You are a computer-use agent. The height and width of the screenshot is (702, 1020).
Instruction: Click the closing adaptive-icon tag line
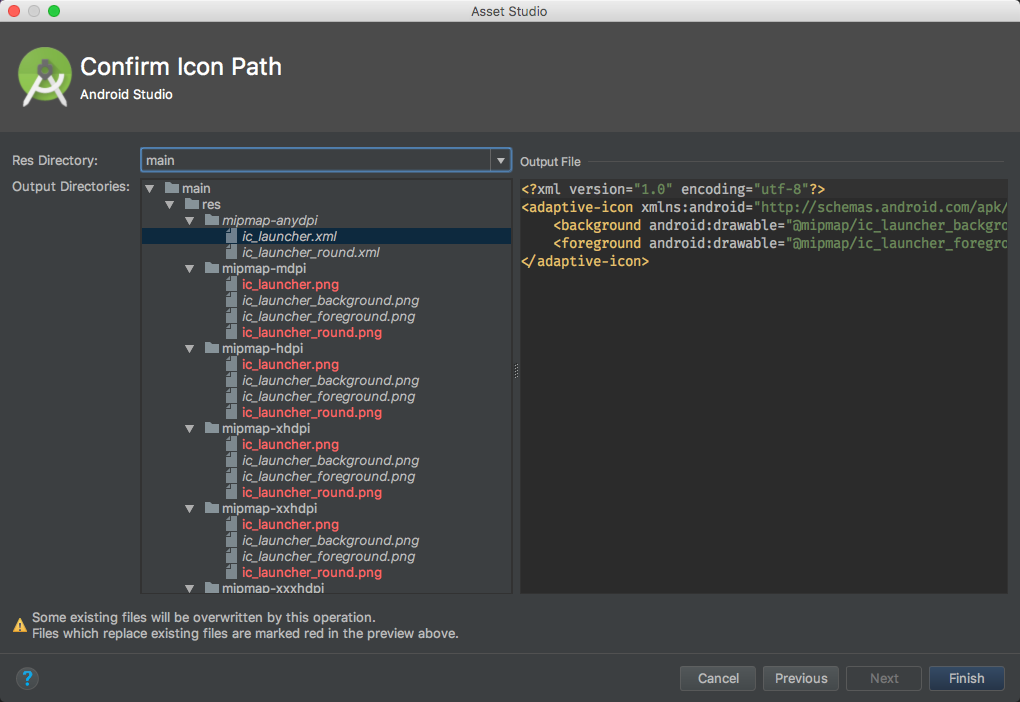click(585, 262)
